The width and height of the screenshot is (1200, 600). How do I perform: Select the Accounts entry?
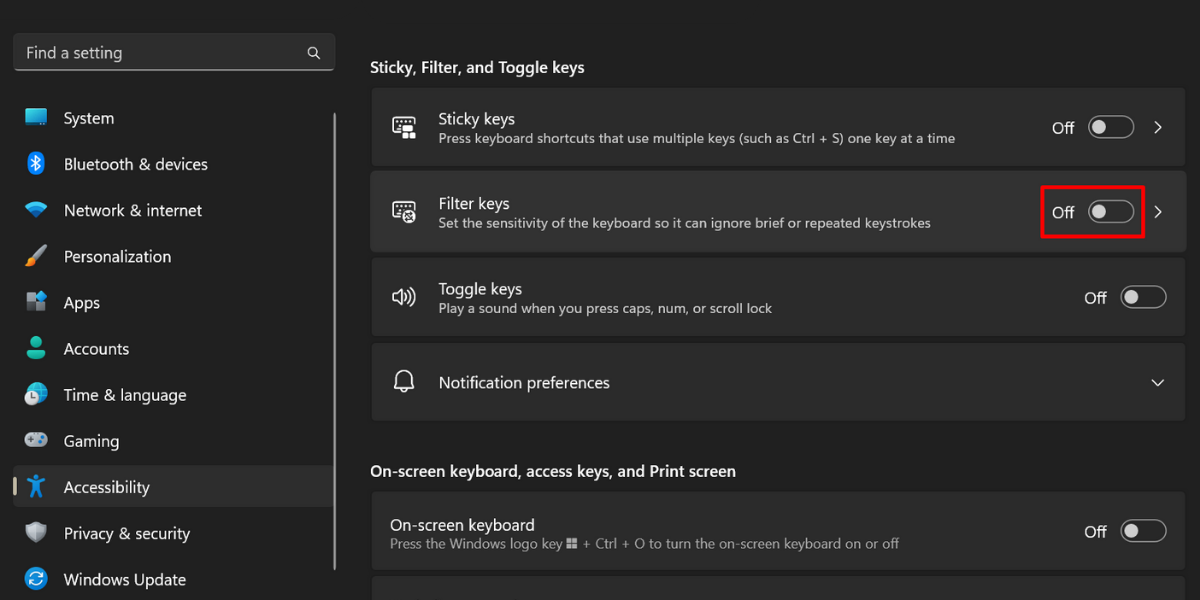coord(96,348)
